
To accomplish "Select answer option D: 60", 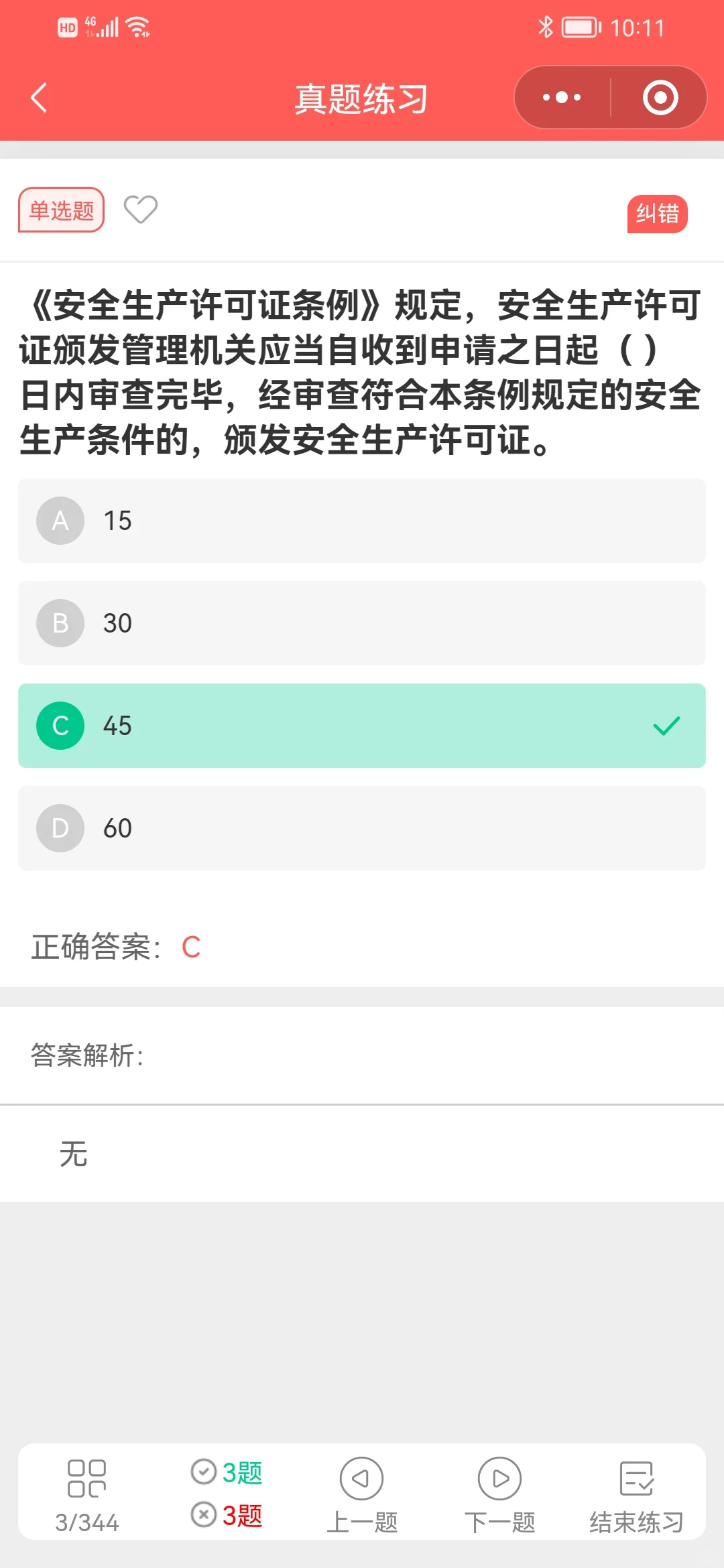I will (362, 828).
